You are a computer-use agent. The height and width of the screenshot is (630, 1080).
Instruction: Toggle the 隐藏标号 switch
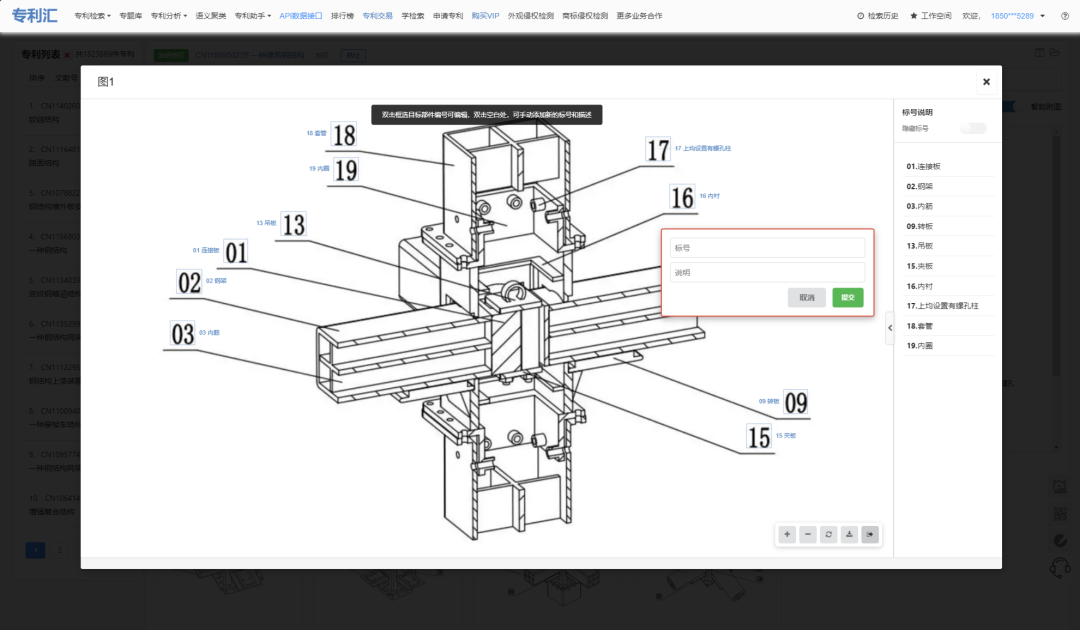click(972, 128)
